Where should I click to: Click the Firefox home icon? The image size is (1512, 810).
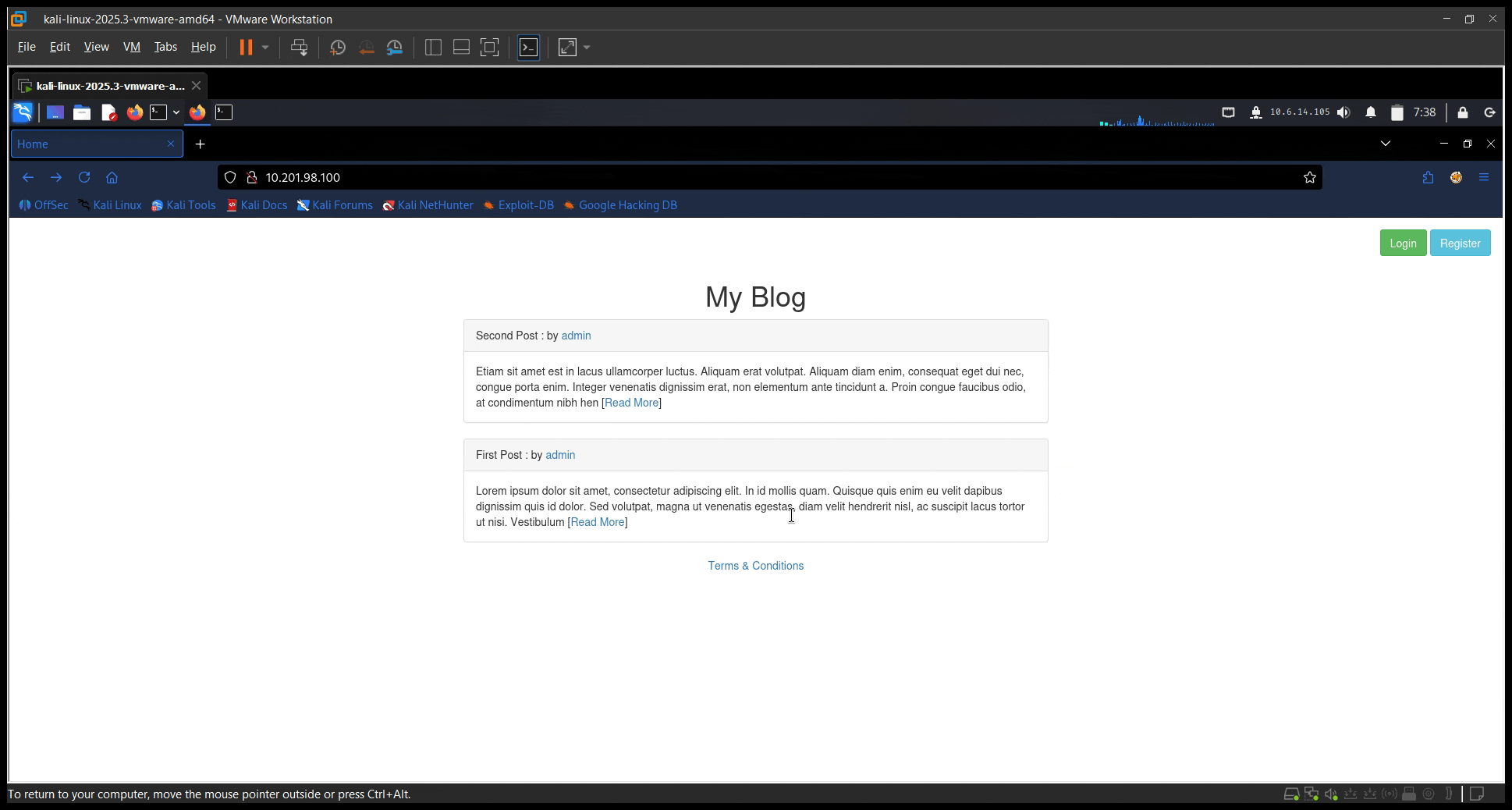pyautogui.click(x=112, y=177)
